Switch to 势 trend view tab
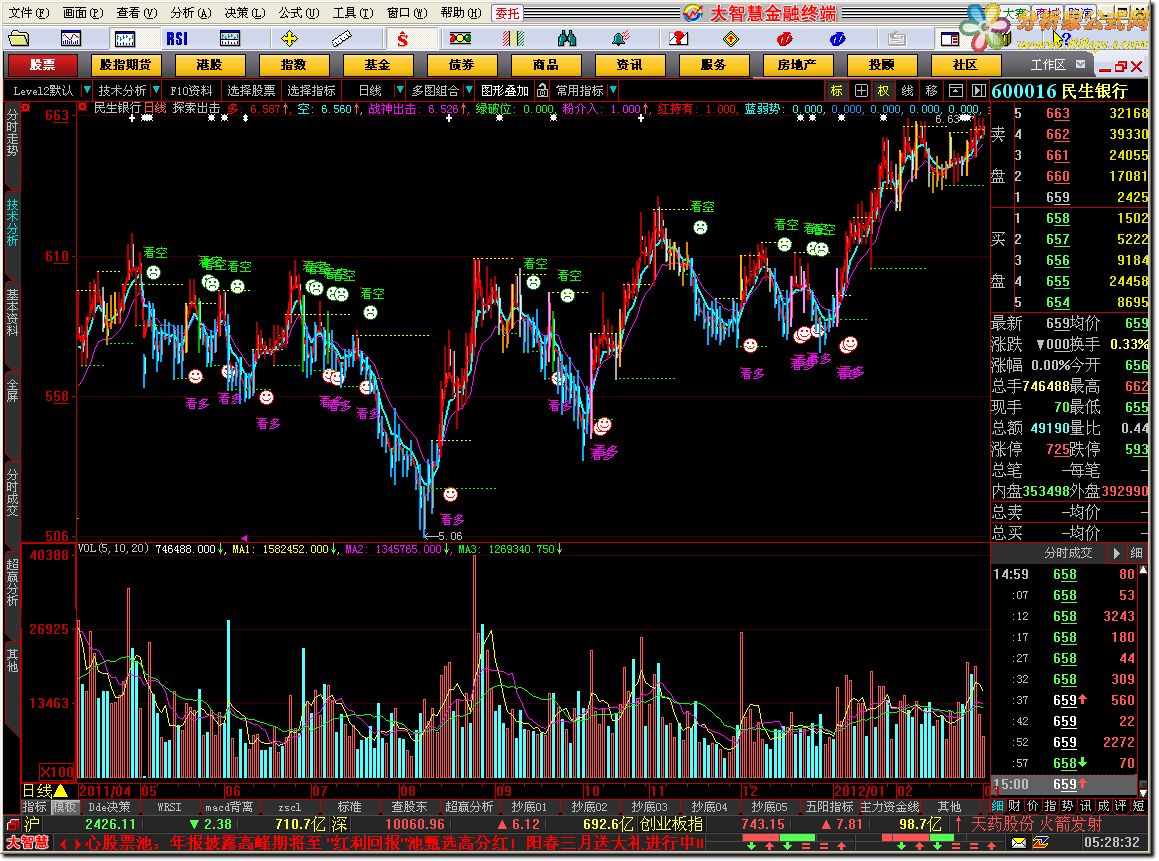Viewport: 1159px width, 861px height. pos(1068,806)
